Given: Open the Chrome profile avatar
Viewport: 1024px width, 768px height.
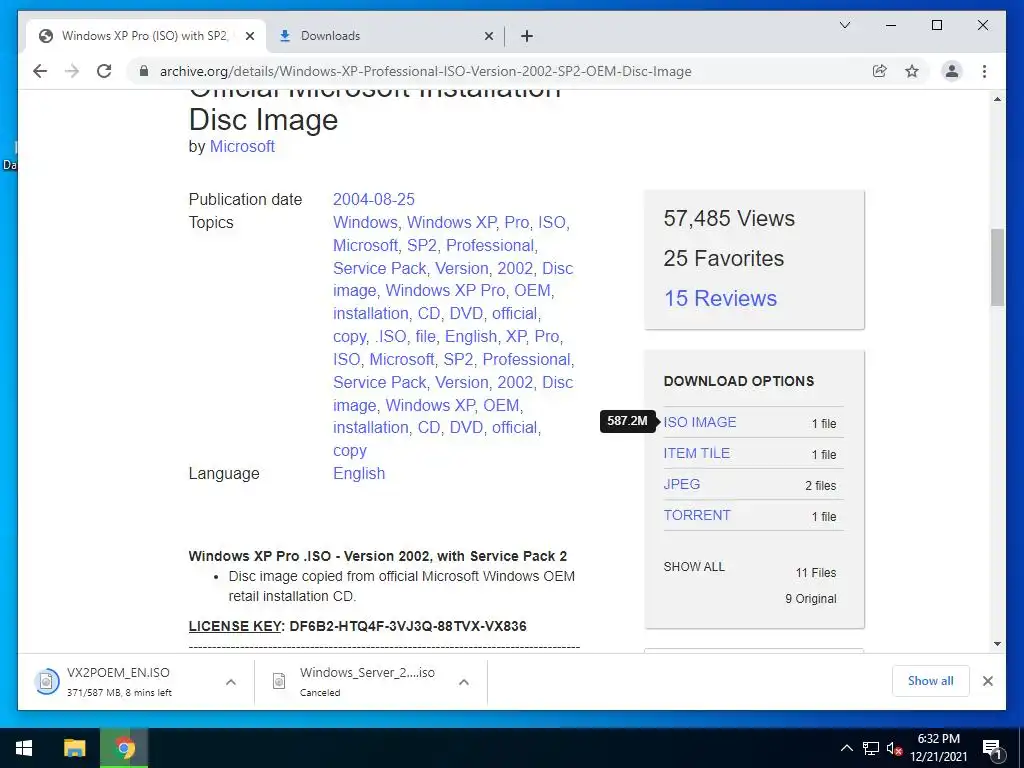Looking at the screenshot, I should pyautogui.click(x=952, y=71).
